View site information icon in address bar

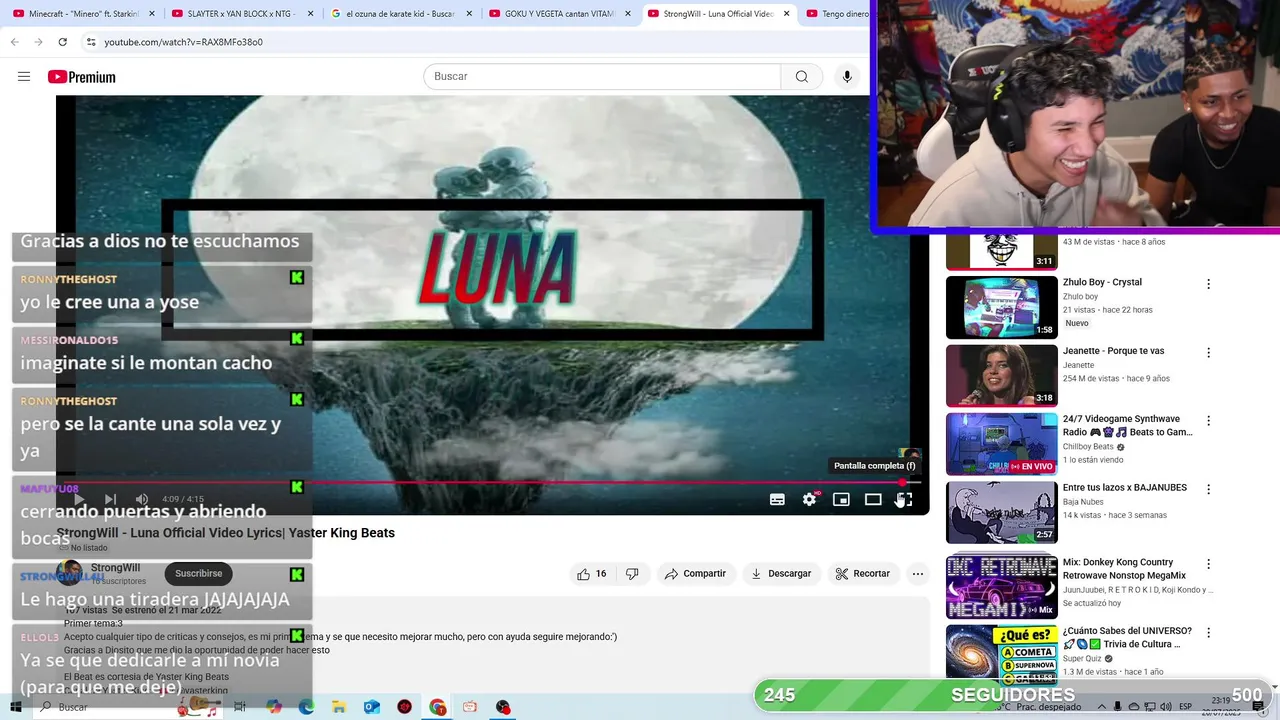91,42
